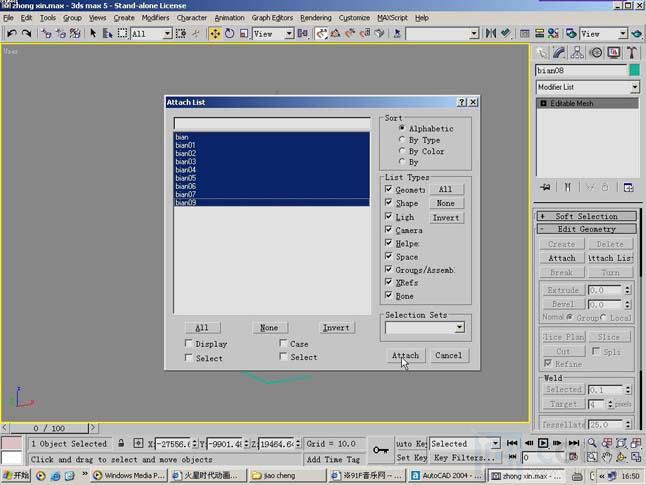Open the Selection Sets dropdown
Viewport: 646px width, 485px height.
coord(459,328)
